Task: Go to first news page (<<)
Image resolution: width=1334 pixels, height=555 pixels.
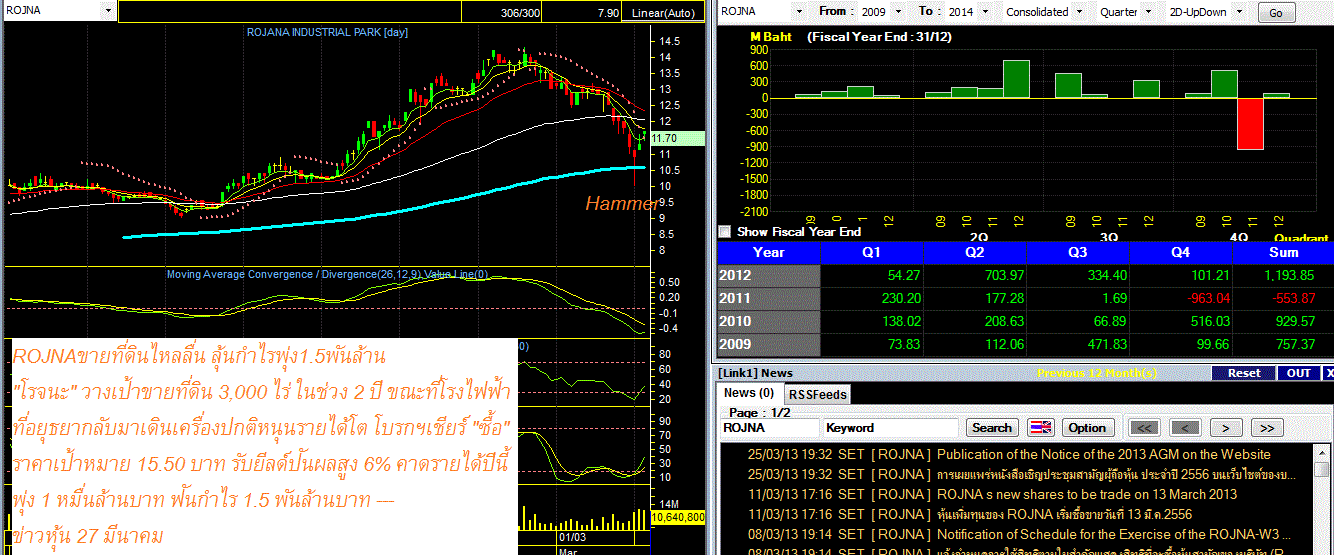Action: pos(1143,427)
